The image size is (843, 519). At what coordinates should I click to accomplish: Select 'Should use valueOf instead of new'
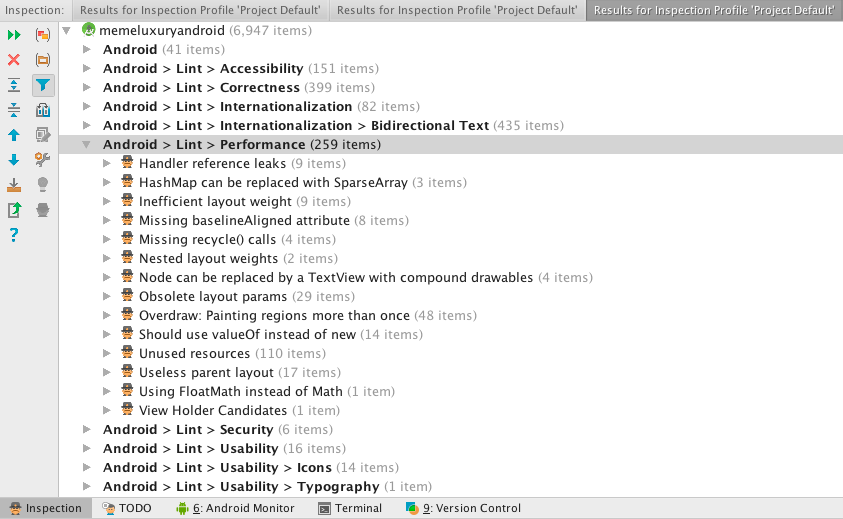tap(247, 334)
